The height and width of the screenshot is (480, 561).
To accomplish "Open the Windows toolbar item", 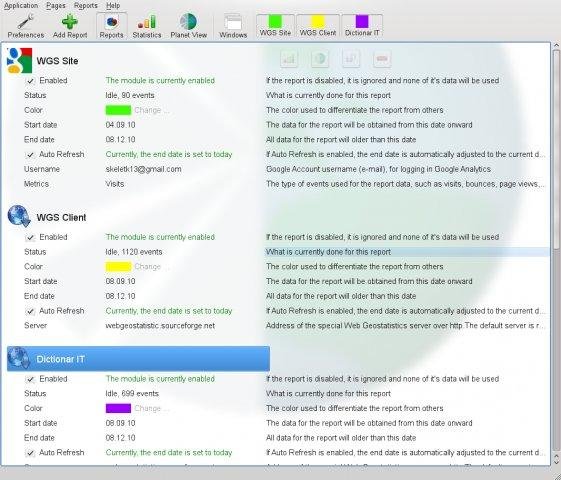I will [x=233, y=26].
